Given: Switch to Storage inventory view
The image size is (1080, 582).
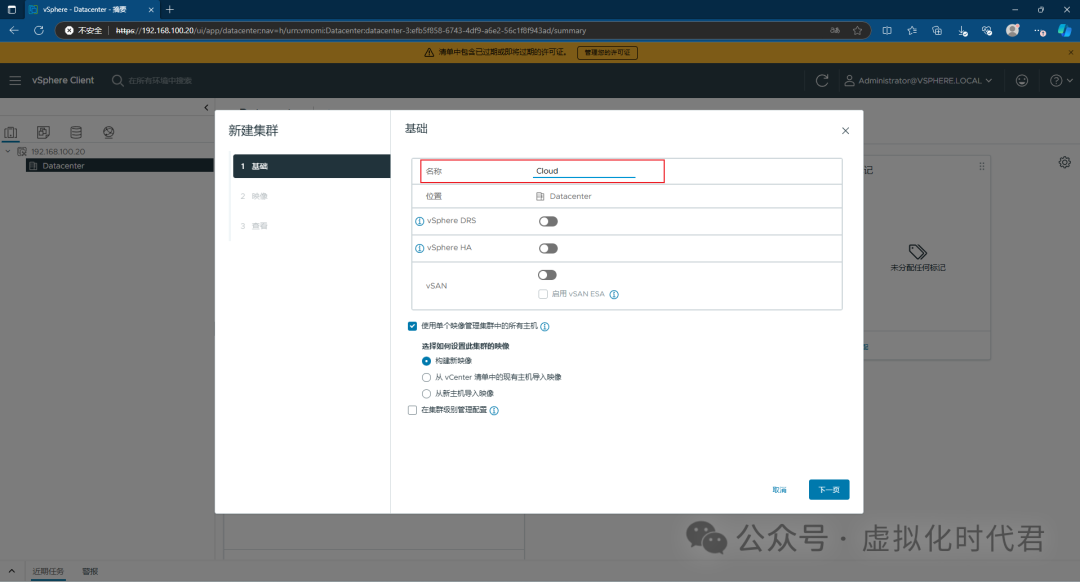Looking at the screenshot, I should click(x=76, y=132).
